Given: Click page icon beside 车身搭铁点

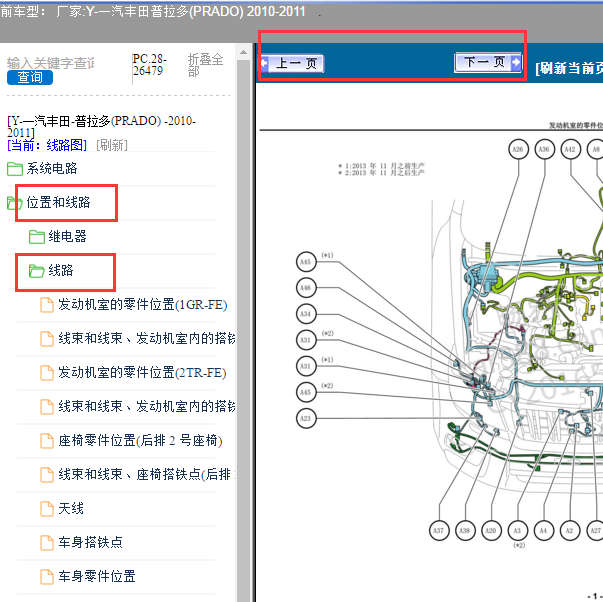Looking at the screenshot, I should (47, 543).
